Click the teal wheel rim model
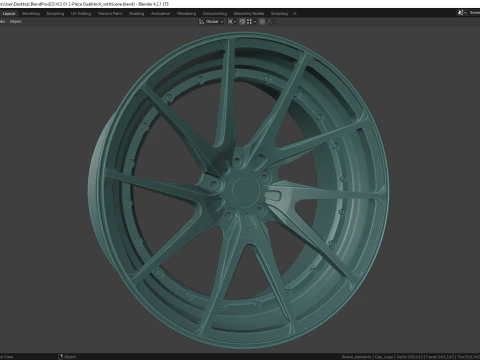 (x=238, y=190)
